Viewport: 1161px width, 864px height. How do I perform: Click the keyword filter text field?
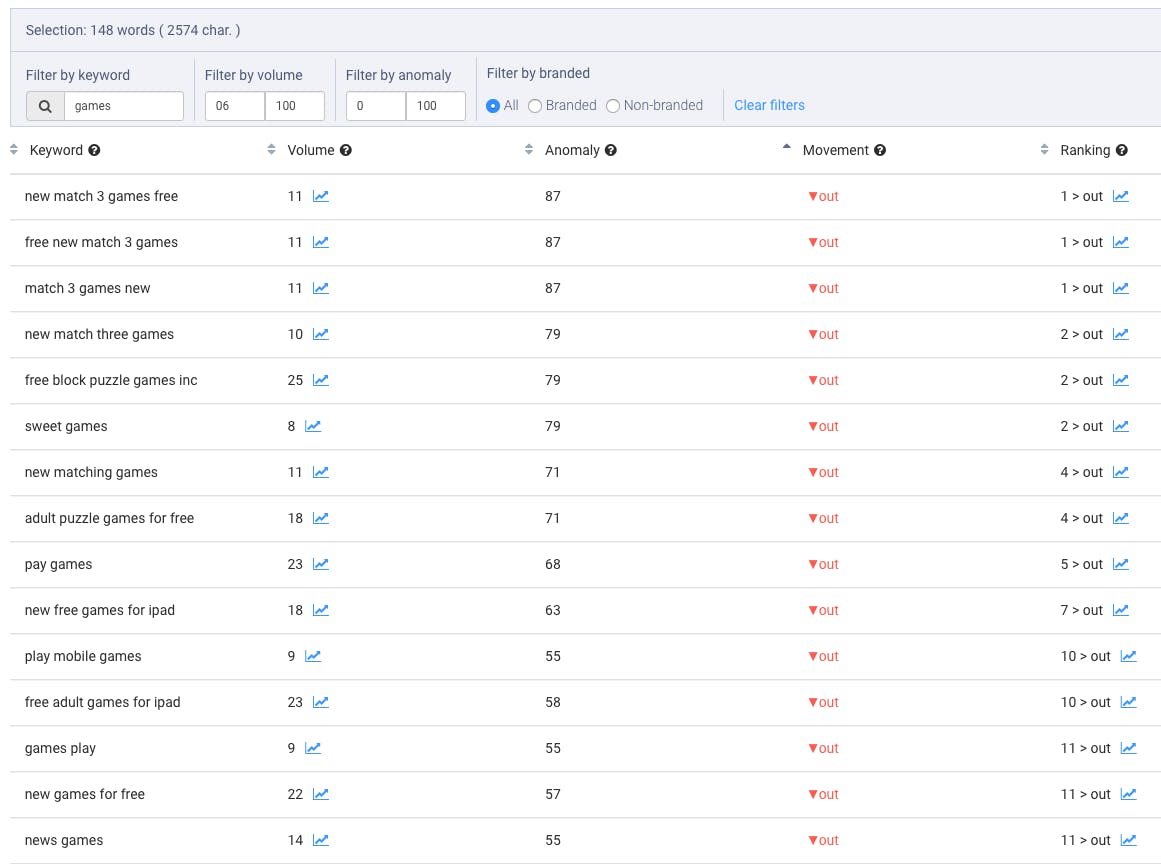point(123,106)
